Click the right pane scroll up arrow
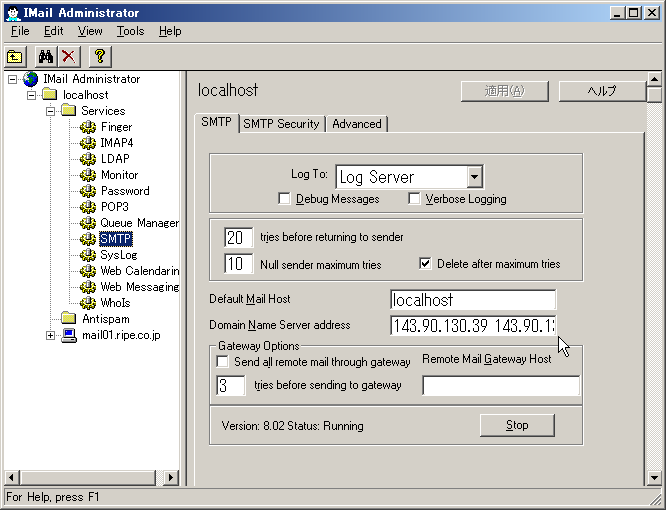Screen dimensions: 666x510 (654, 79)
